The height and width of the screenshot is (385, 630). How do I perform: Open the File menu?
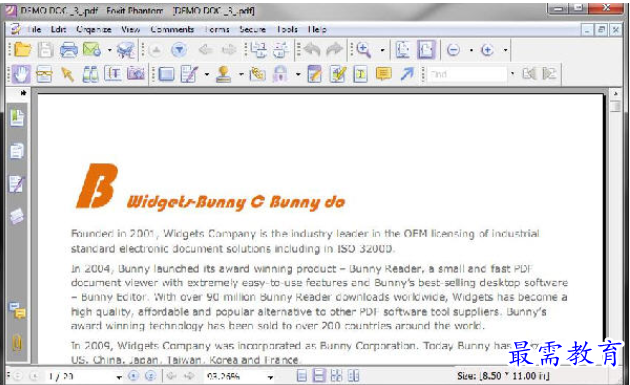click(34, 29)
